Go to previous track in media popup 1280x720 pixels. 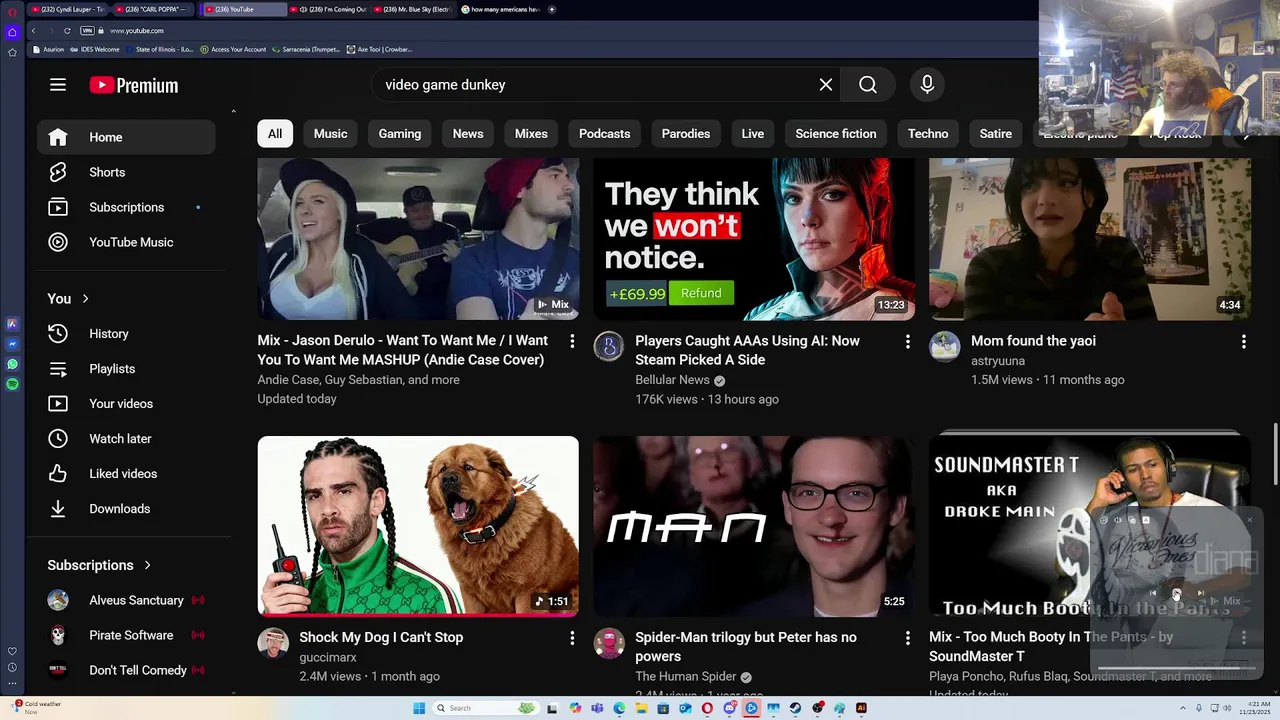[1153, 593]
